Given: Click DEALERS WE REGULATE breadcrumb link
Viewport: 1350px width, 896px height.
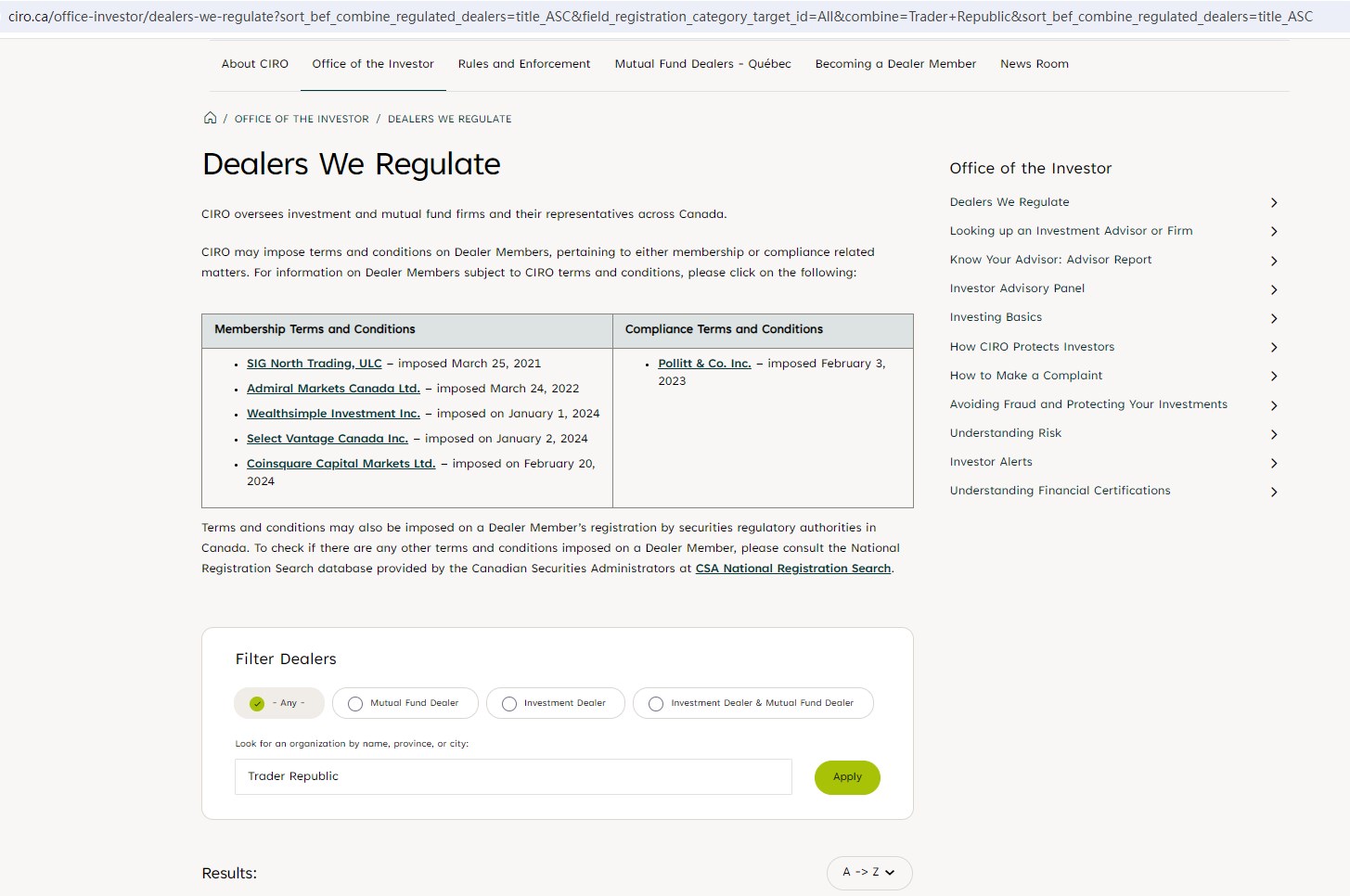Looking at the screenshot, I should [x=450, y=119].
